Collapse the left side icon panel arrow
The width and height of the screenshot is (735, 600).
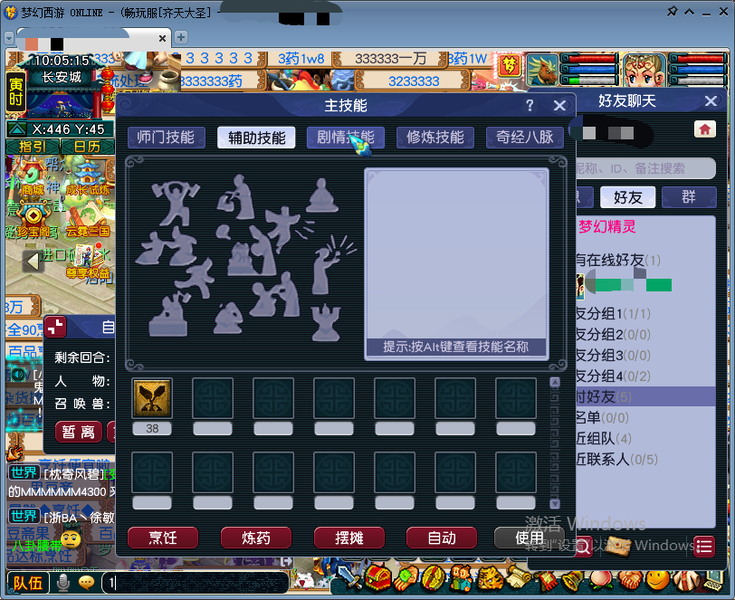click(x=33, y=261)
